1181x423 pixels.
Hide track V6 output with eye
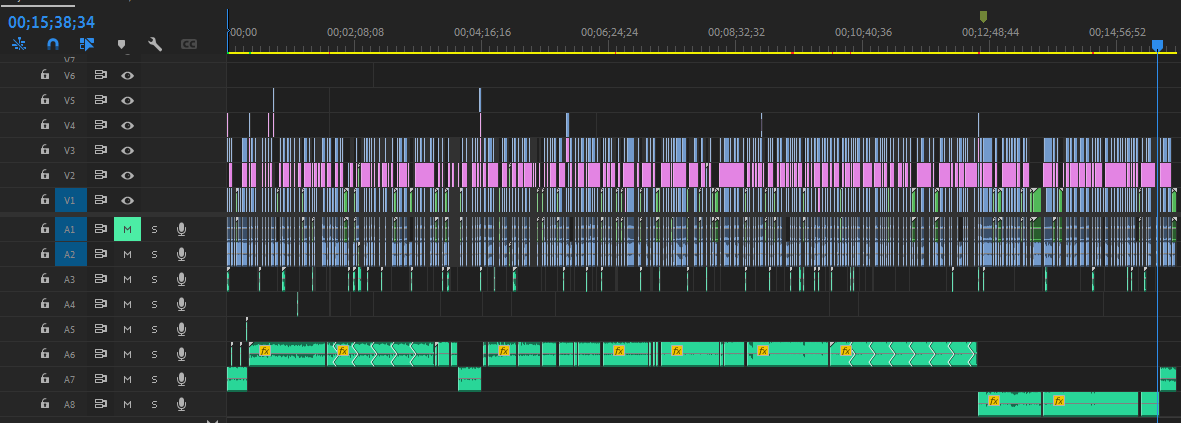point(128,75)
